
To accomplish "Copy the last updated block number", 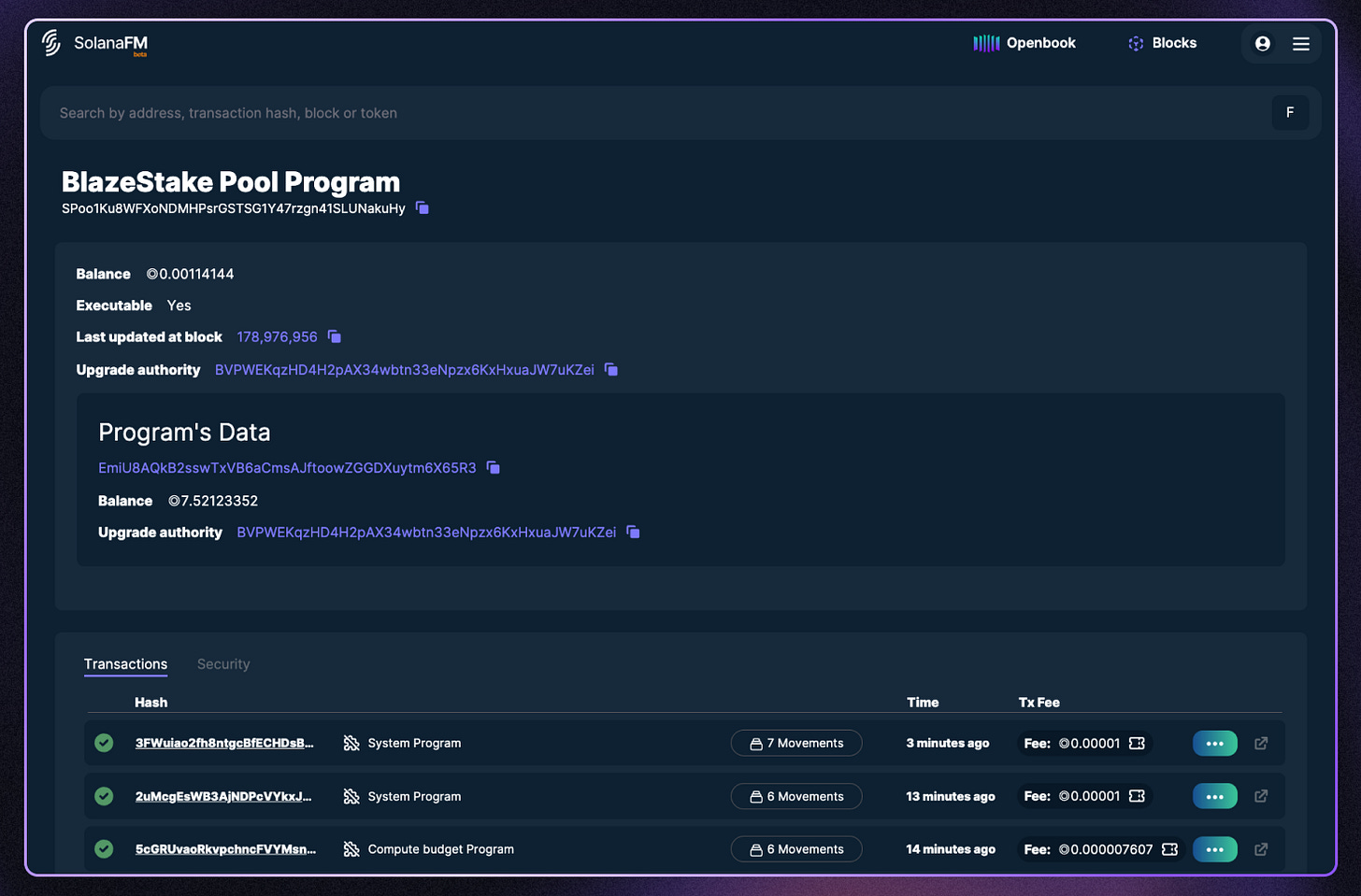I will [x=335, y=336].
